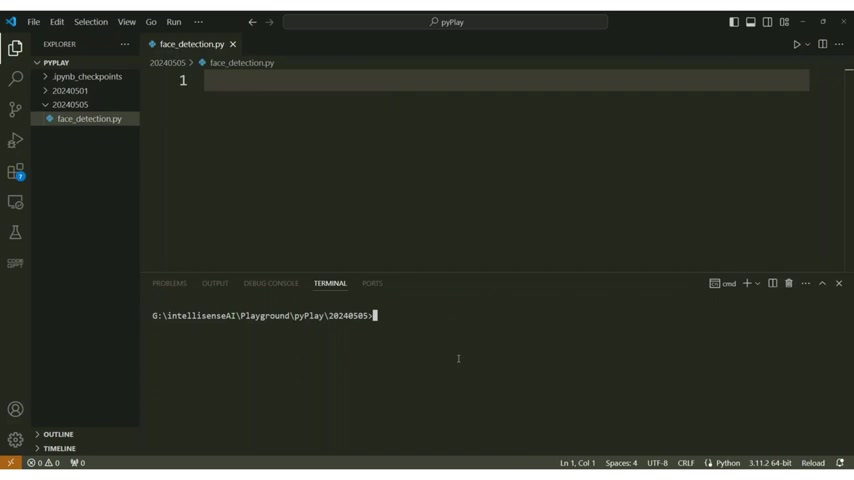Expand the OUTLINE section
The width and height of the screenshot is (854, 480).
[x=58, y=434]
